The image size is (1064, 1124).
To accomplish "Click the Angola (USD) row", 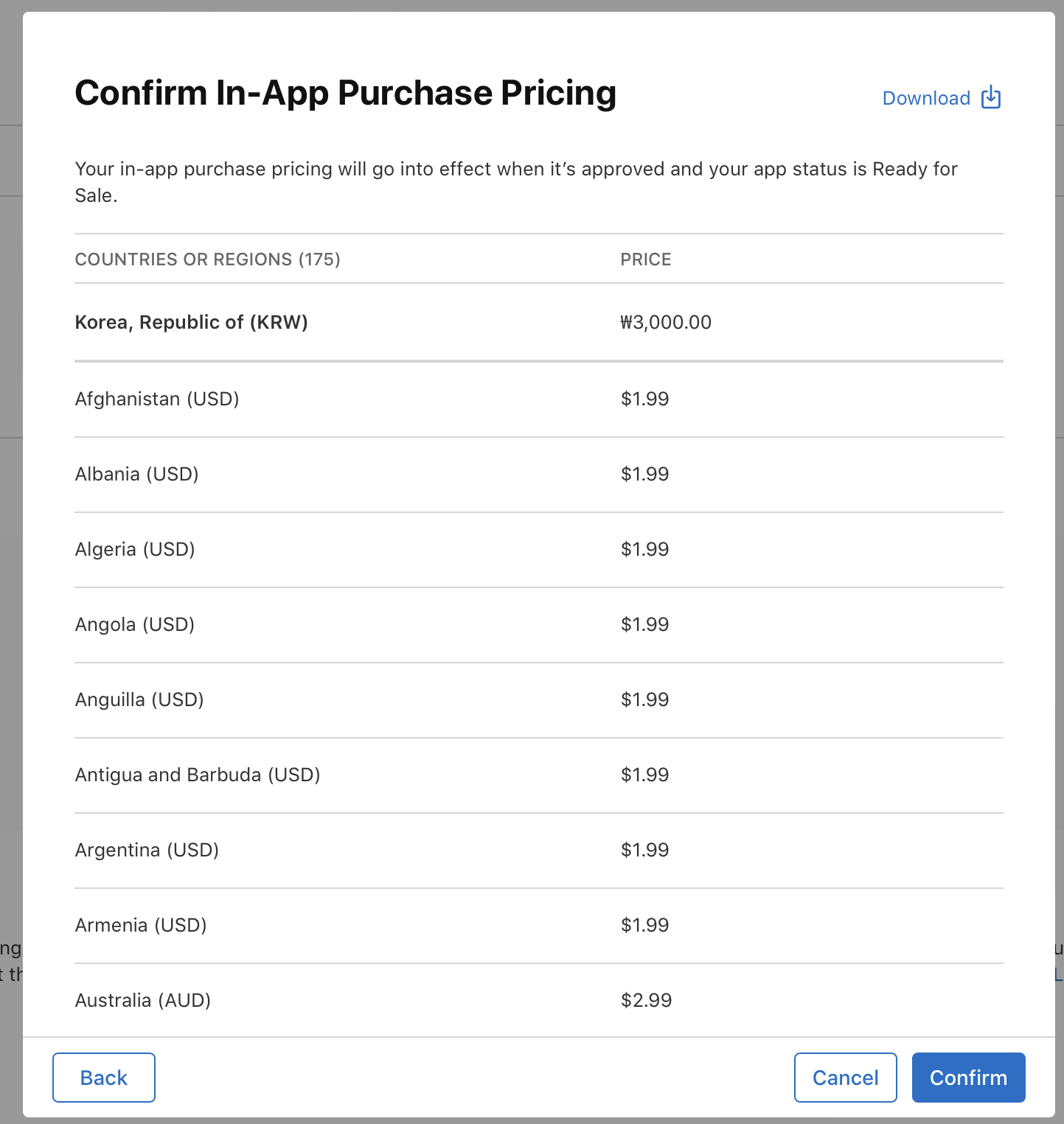I will 135,624.
